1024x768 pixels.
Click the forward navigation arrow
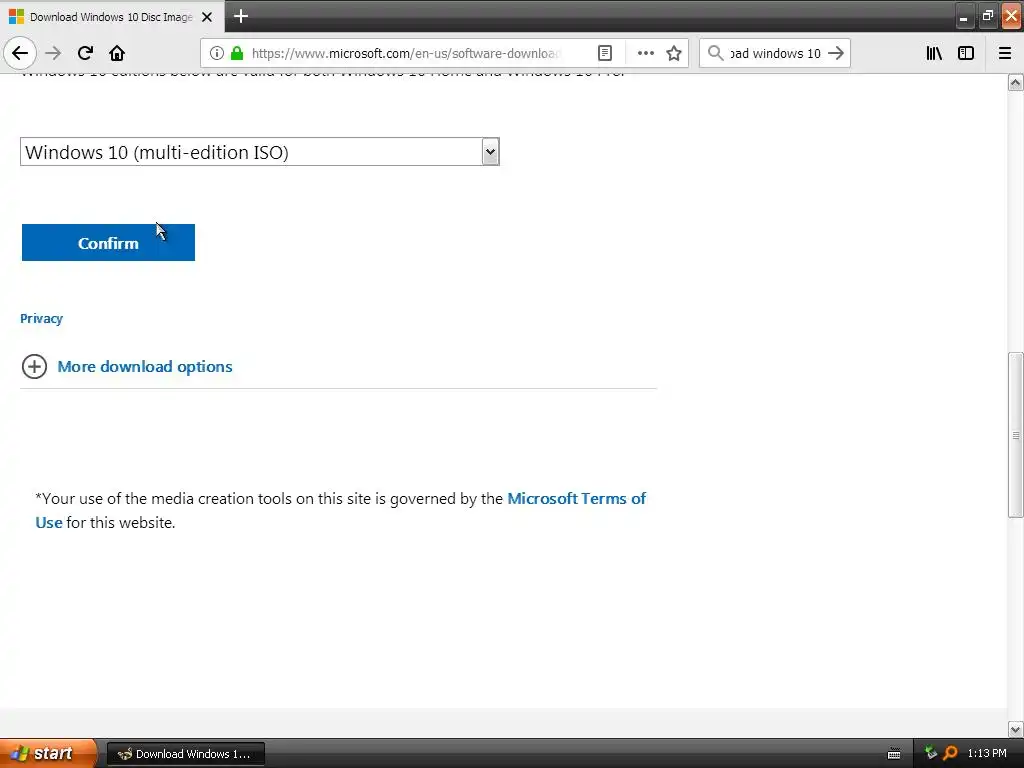pos(53,53)
